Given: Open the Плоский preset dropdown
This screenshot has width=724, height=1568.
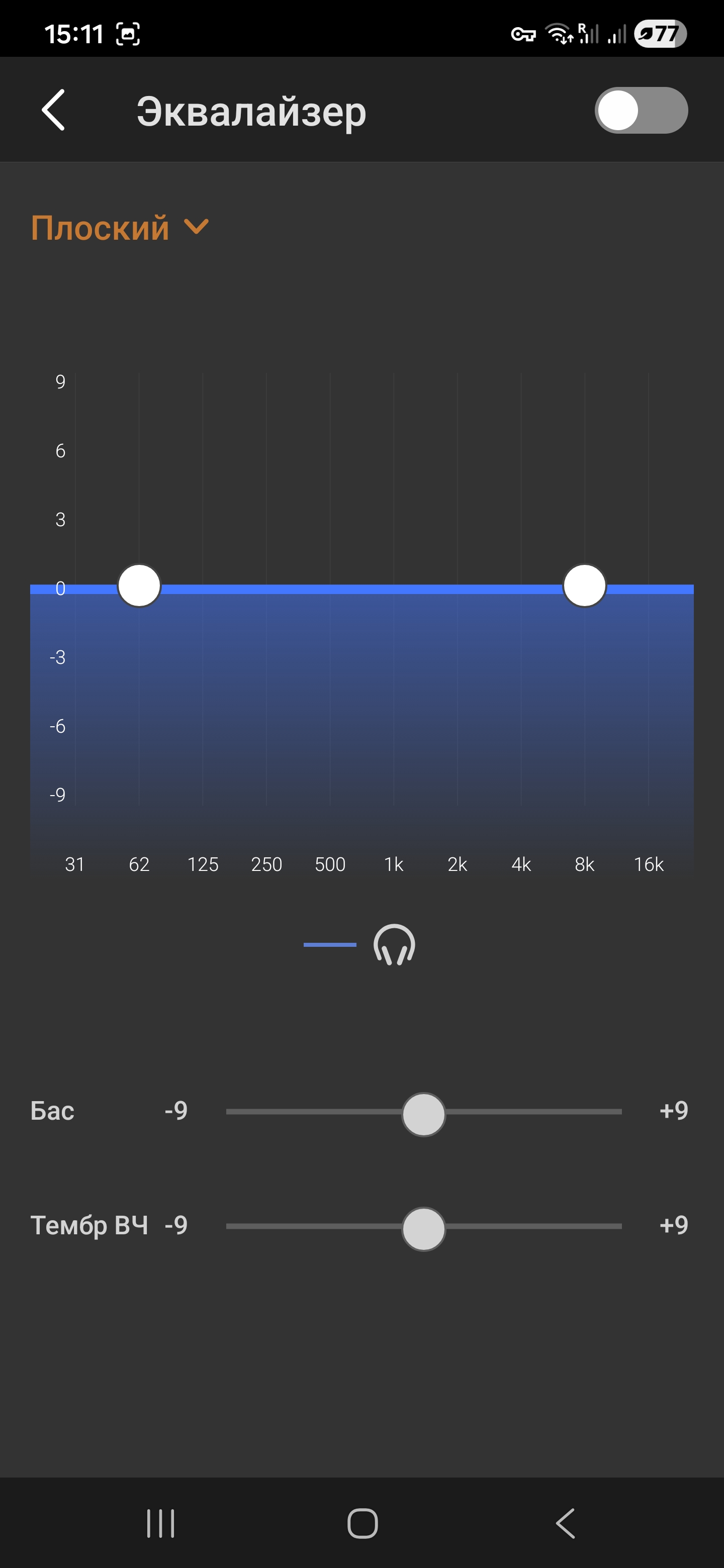Looking at the screenshot, I should click(101, 228).
